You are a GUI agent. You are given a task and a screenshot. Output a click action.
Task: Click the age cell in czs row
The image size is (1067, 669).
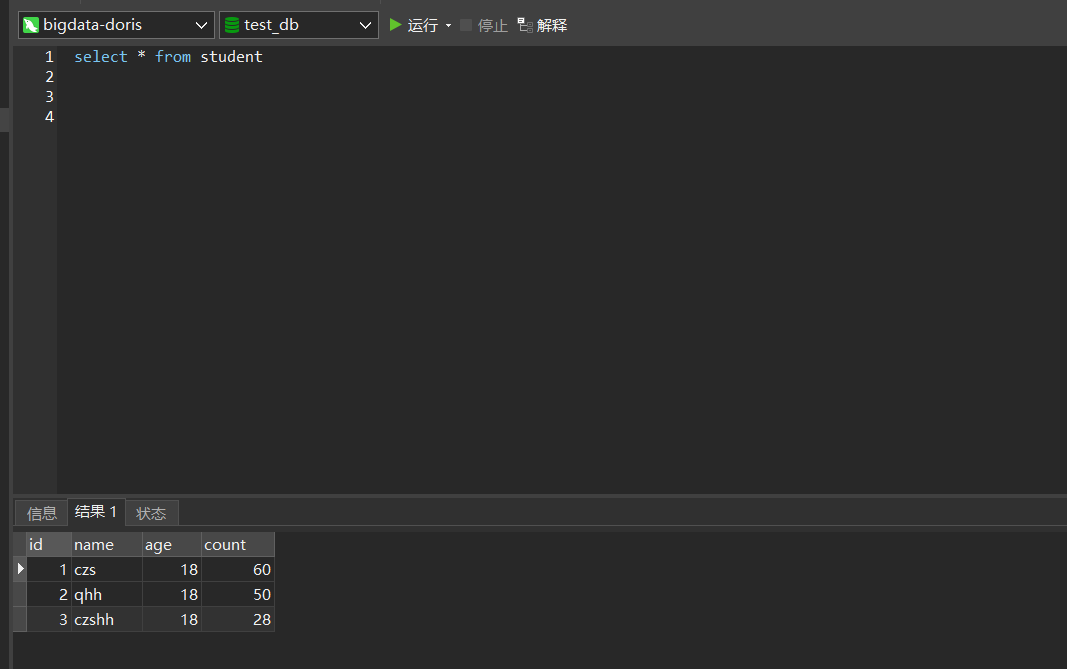click(x=171, y=570)
